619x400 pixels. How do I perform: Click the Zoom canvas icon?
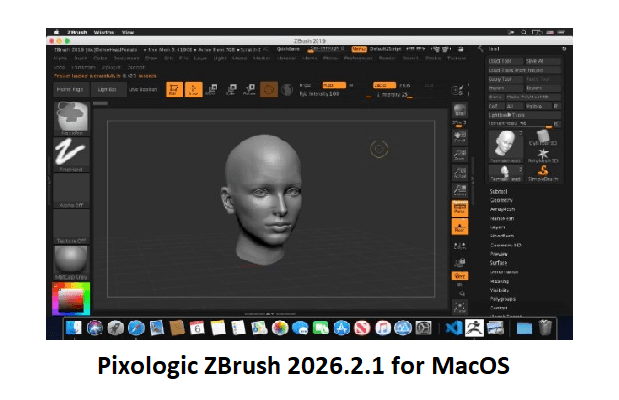pos(460,154)
